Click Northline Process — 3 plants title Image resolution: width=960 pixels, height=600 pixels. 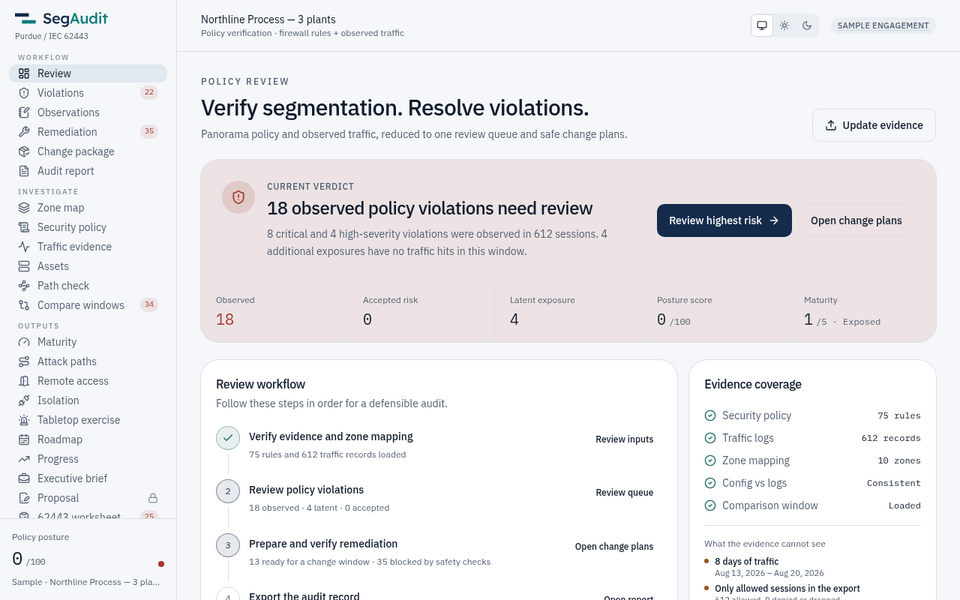click(x=268, y=20)
